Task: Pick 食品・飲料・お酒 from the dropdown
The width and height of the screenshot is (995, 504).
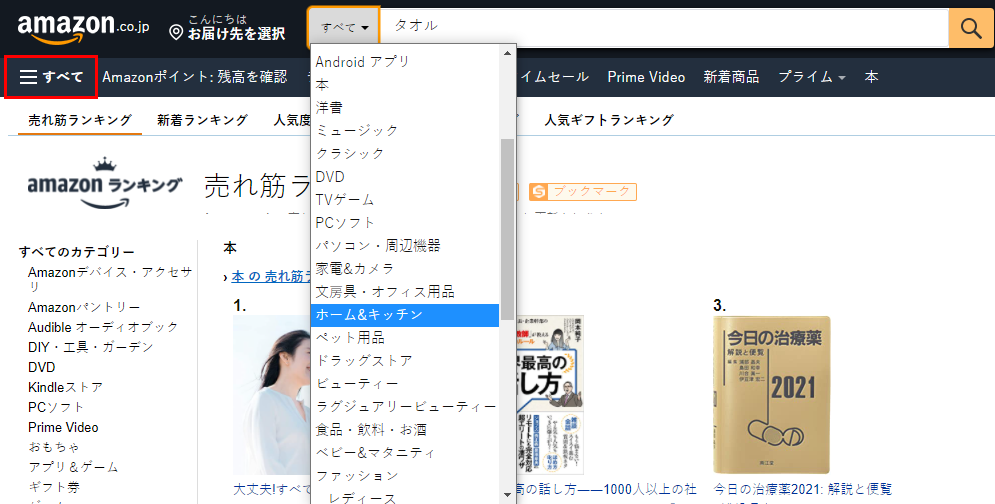Action: point(405,430)
